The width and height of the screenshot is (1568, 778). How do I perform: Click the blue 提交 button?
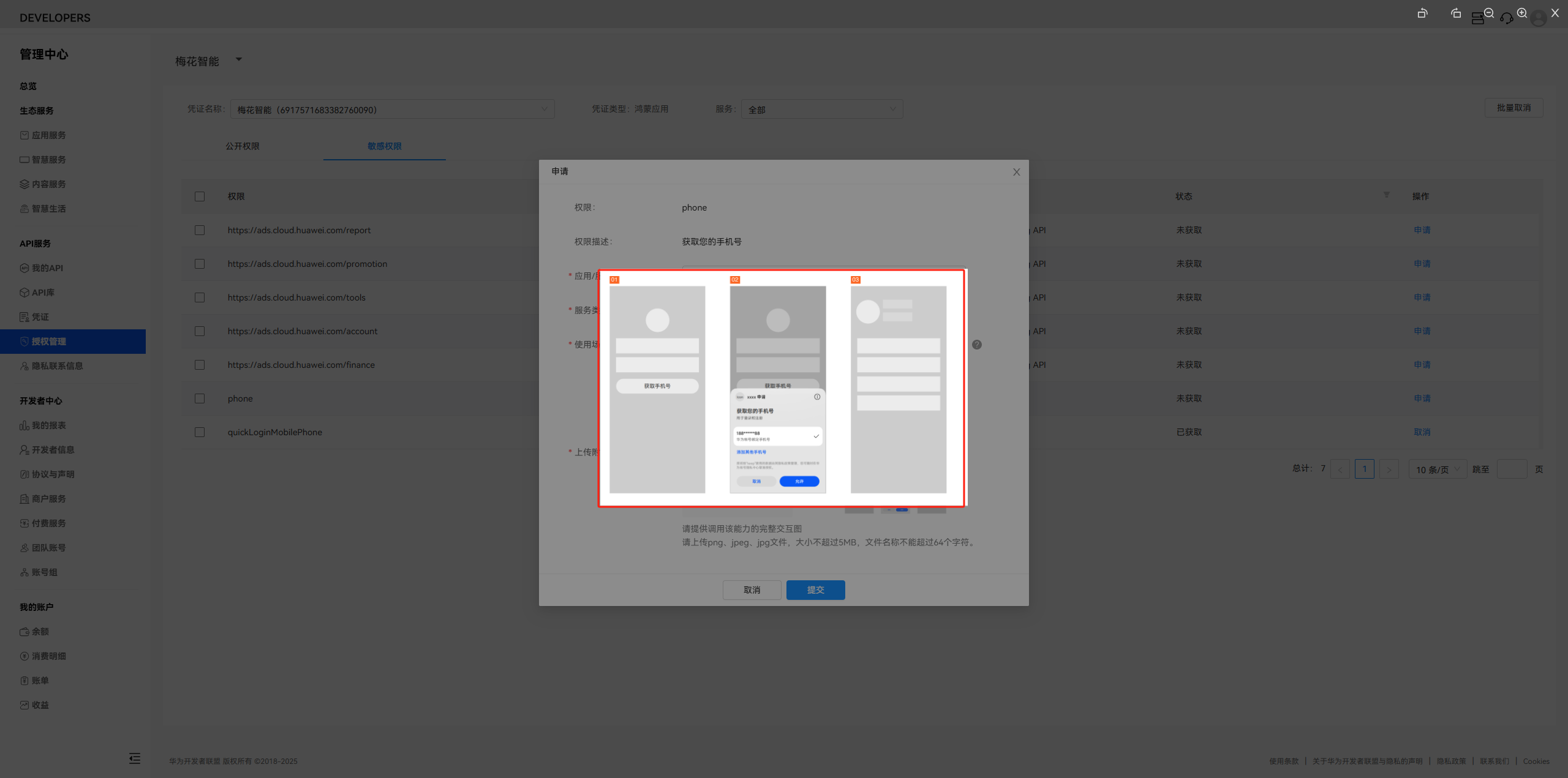(x=815, y=590)
